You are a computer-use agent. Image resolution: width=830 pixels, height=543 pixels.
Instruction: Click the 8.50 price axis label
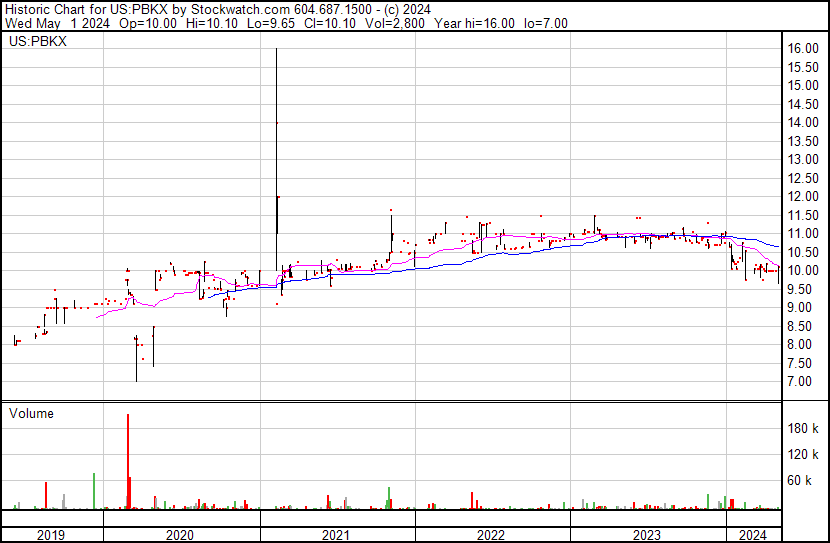click(x=799, y=327)
